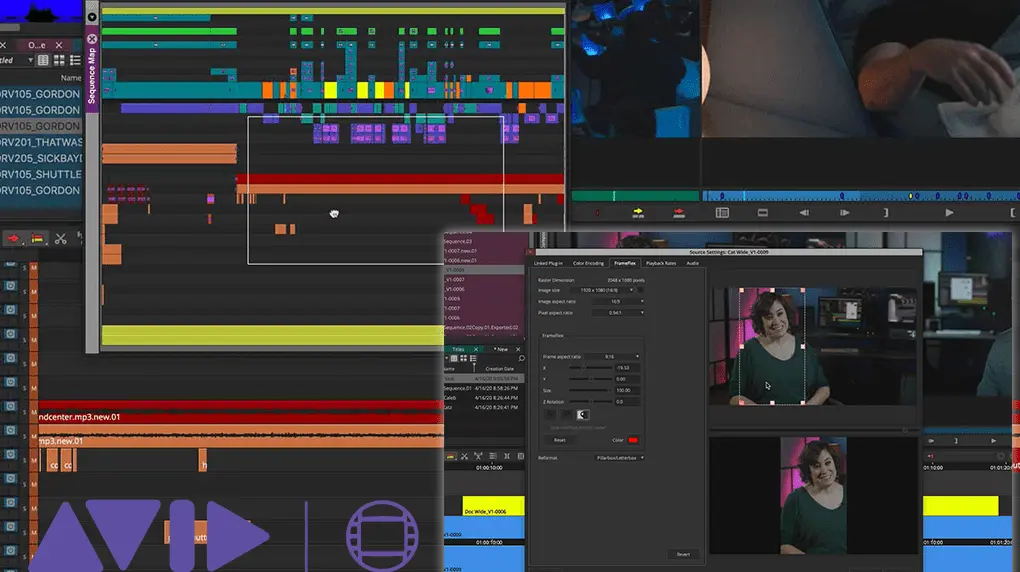
Task: Click first flip icon under Z Rotation
Action: coord(550,415)
